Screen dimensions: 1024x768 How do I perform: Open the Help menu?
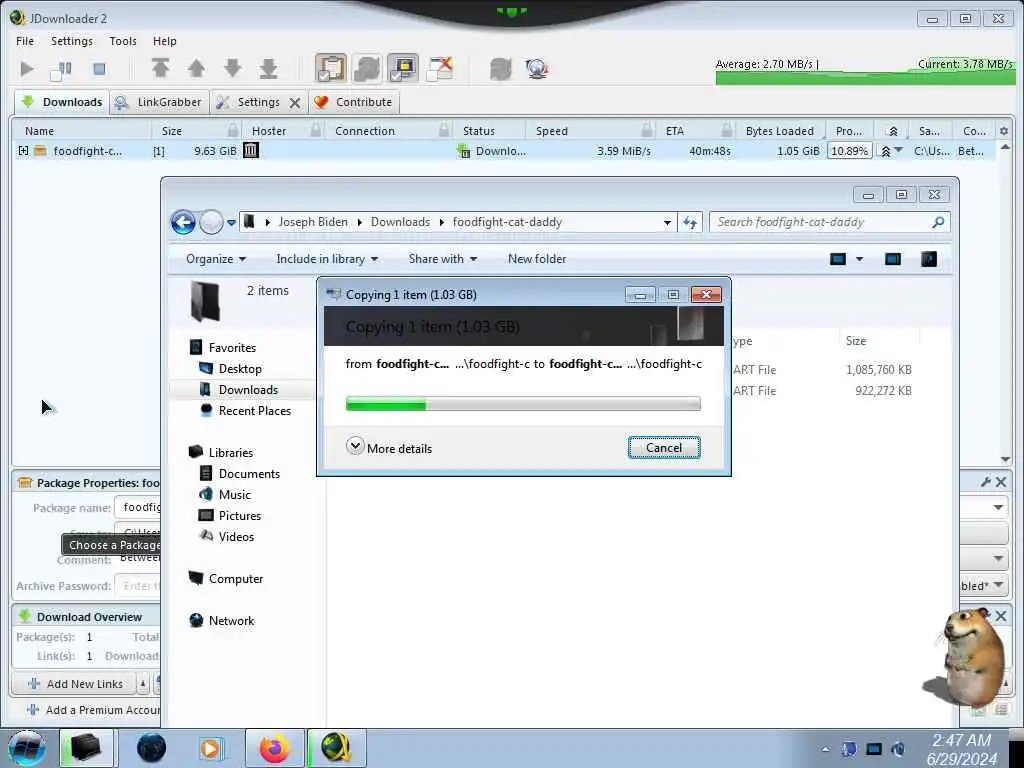click(x=165, y=40)
